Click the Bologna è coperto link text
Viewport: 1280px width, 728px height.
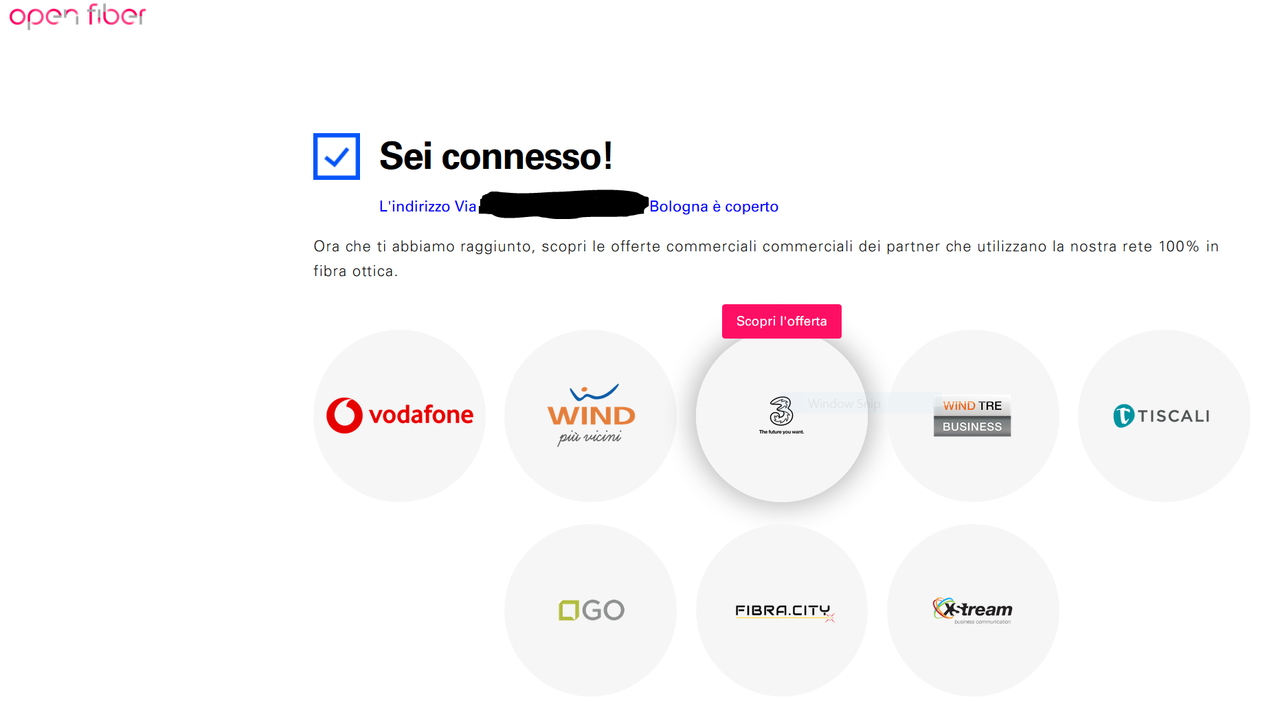pyautogui.click(x=714, y=206)
